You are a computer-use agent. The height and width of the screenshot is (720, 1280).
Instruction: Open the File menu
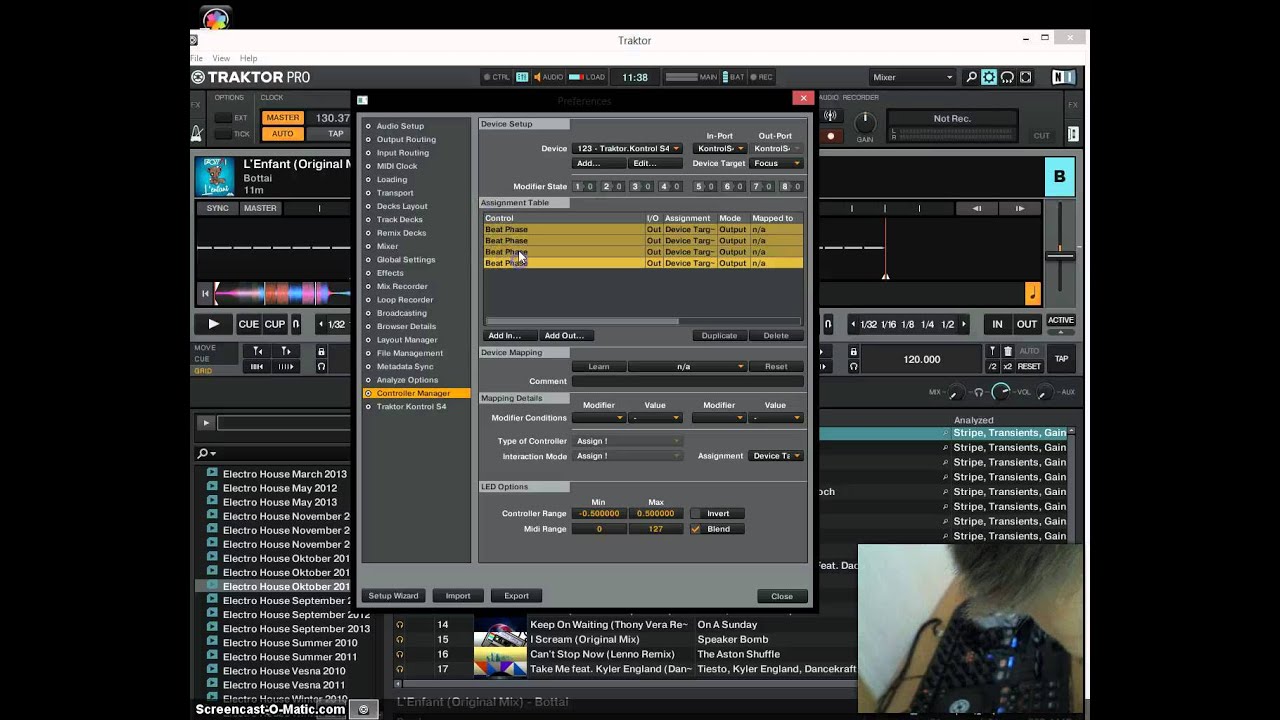[x=196, y=58]
